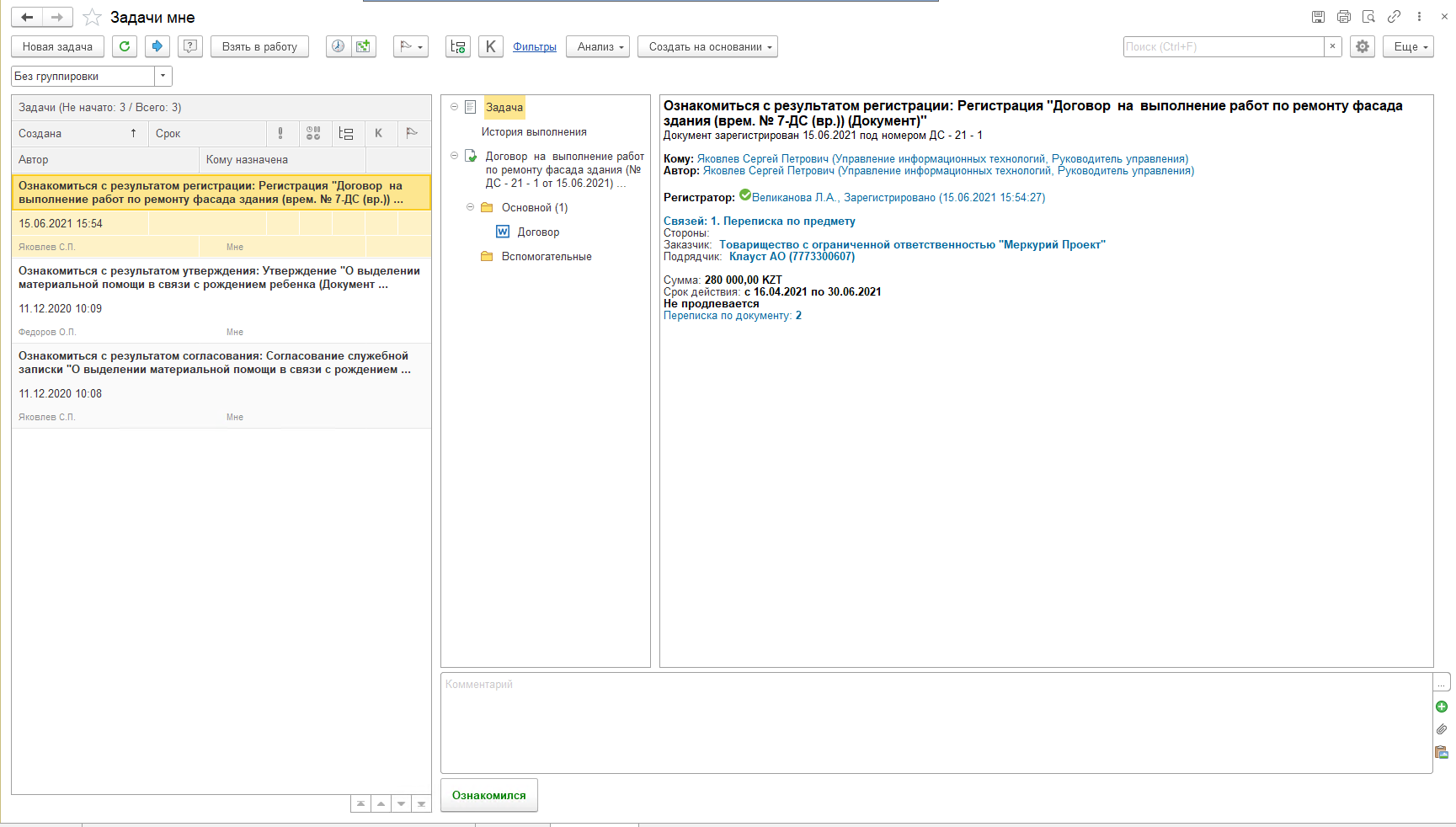This screenshot has height=827, width=1456.
Task: Collapse the Основной (1) folder
Action: pyautogui.click(x=471, y=207)
